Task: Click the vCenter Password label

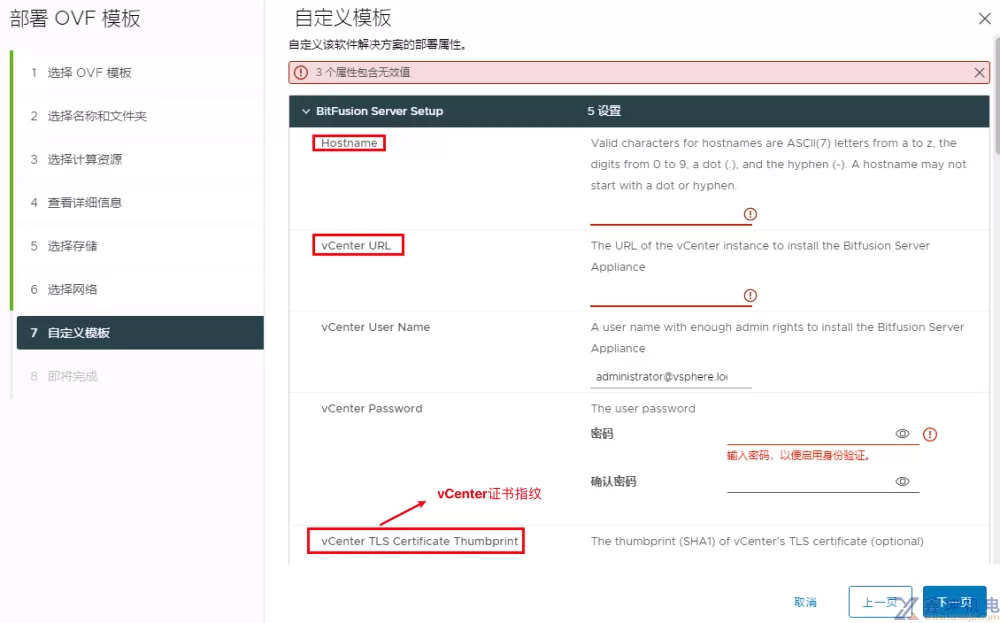Action: pos(372,409)
